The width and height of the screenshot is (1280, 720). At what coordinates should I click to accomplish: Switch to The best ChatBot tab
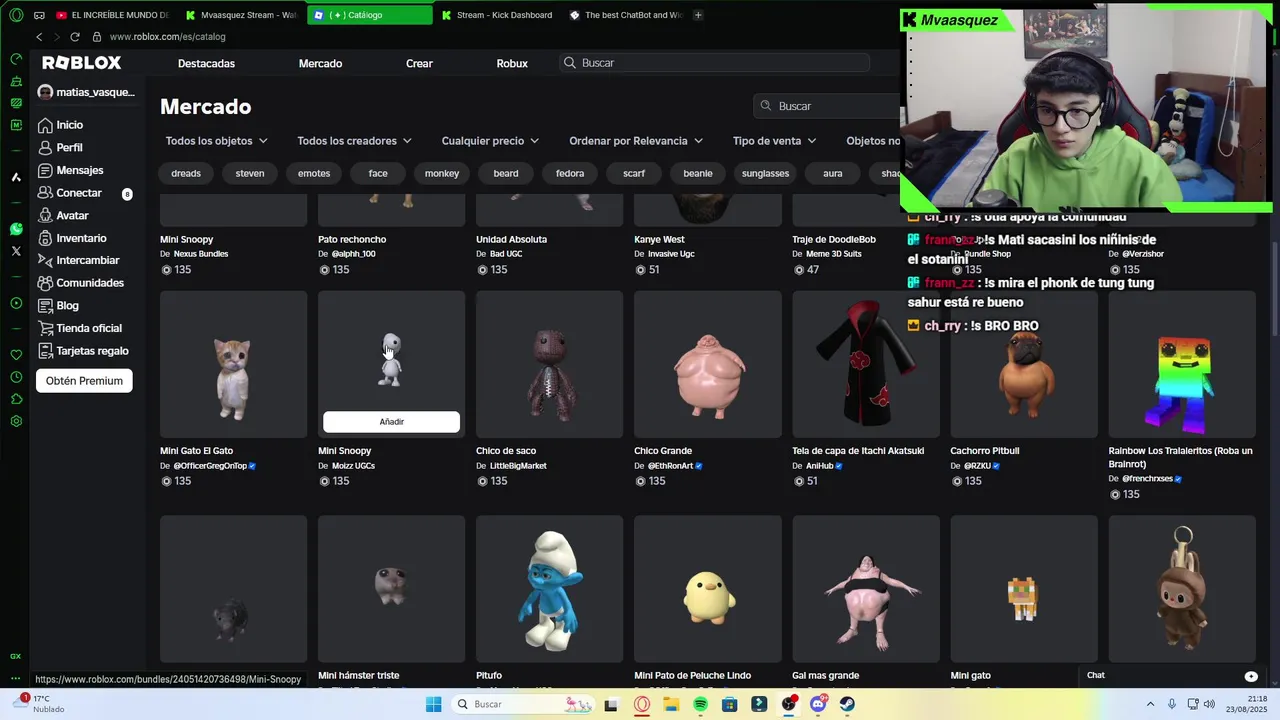pos(626,15)
